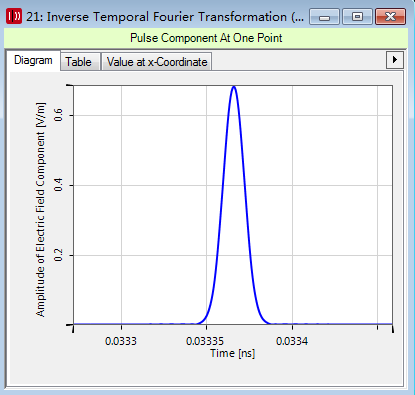Click the 0.0334 x-axis tick label

(x=292, y=341)
